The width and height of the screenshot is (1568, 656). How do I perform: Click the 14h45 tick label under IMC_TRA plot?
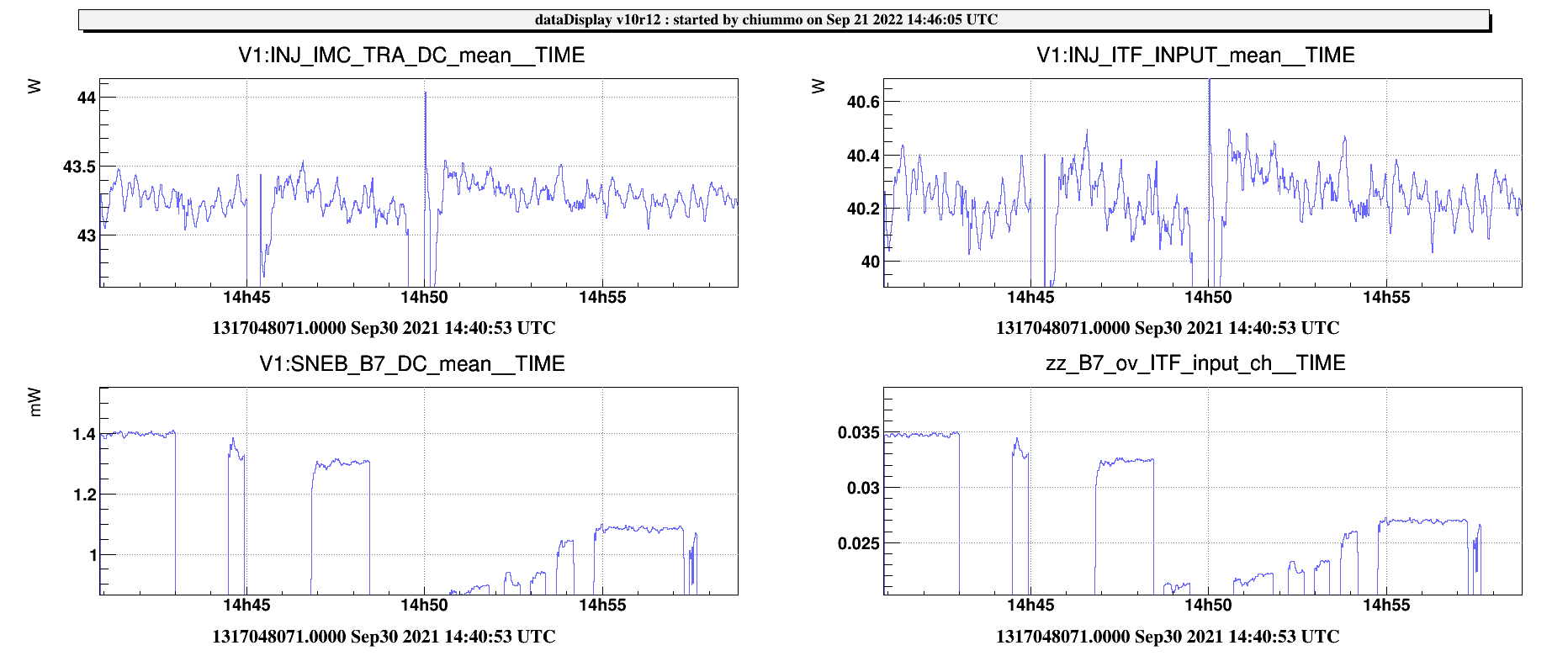click(x=246, y=297)
